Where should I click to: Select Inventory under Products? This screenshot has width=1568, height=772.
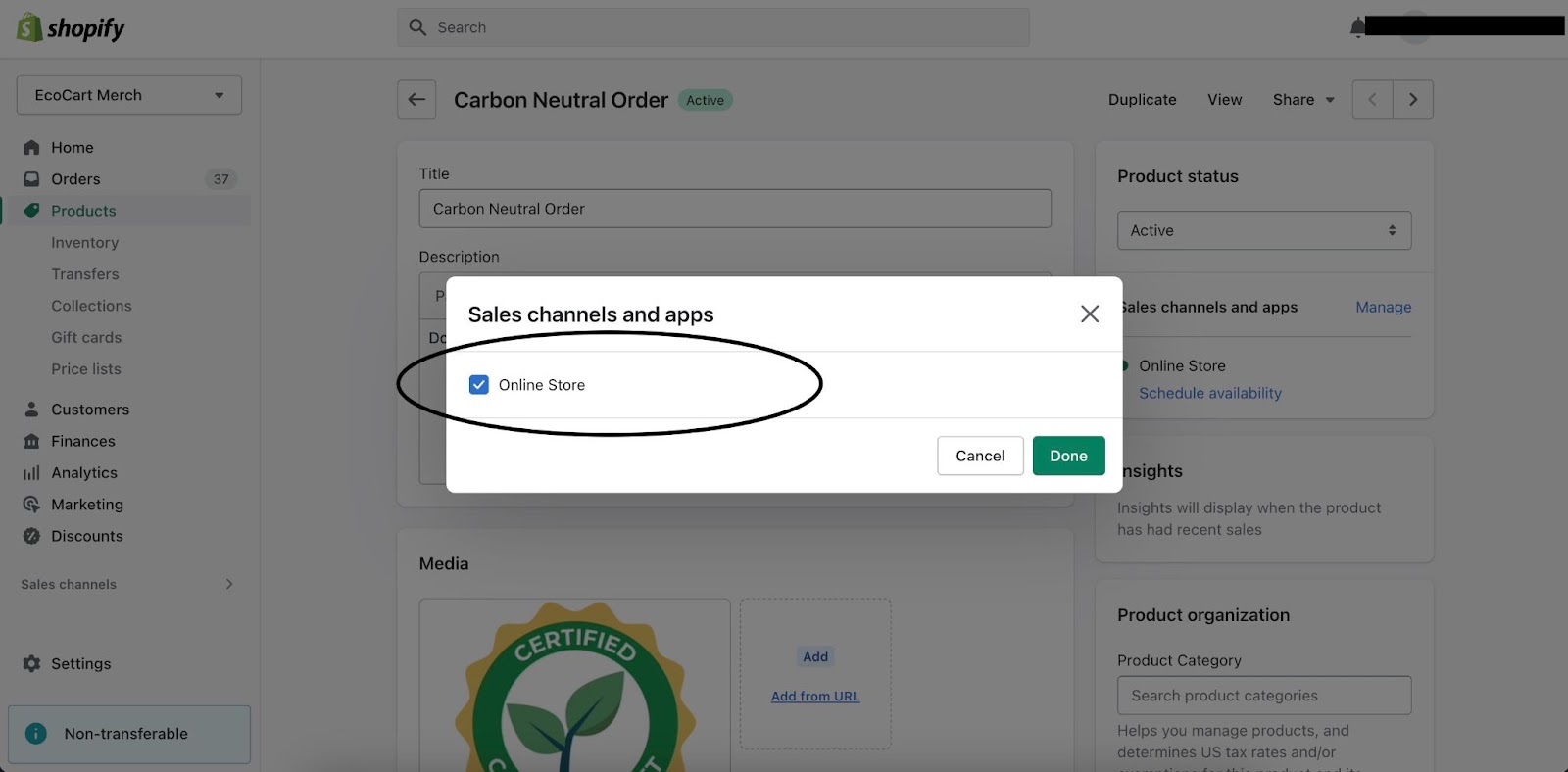85,243
